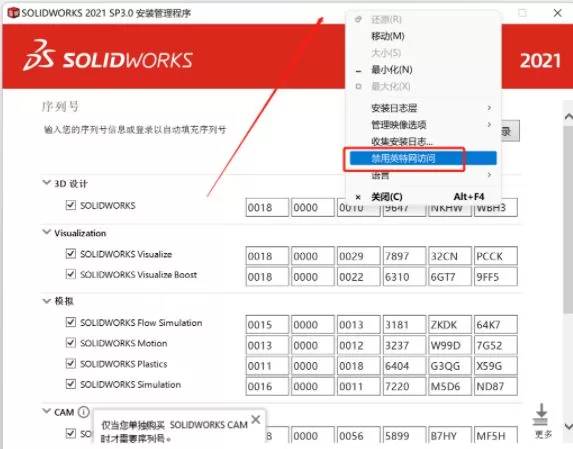Toggle the checkbox in the CAM section
The width and height of the screenshot is (573, 449).
pyautogui.click(x=71, y=433)
